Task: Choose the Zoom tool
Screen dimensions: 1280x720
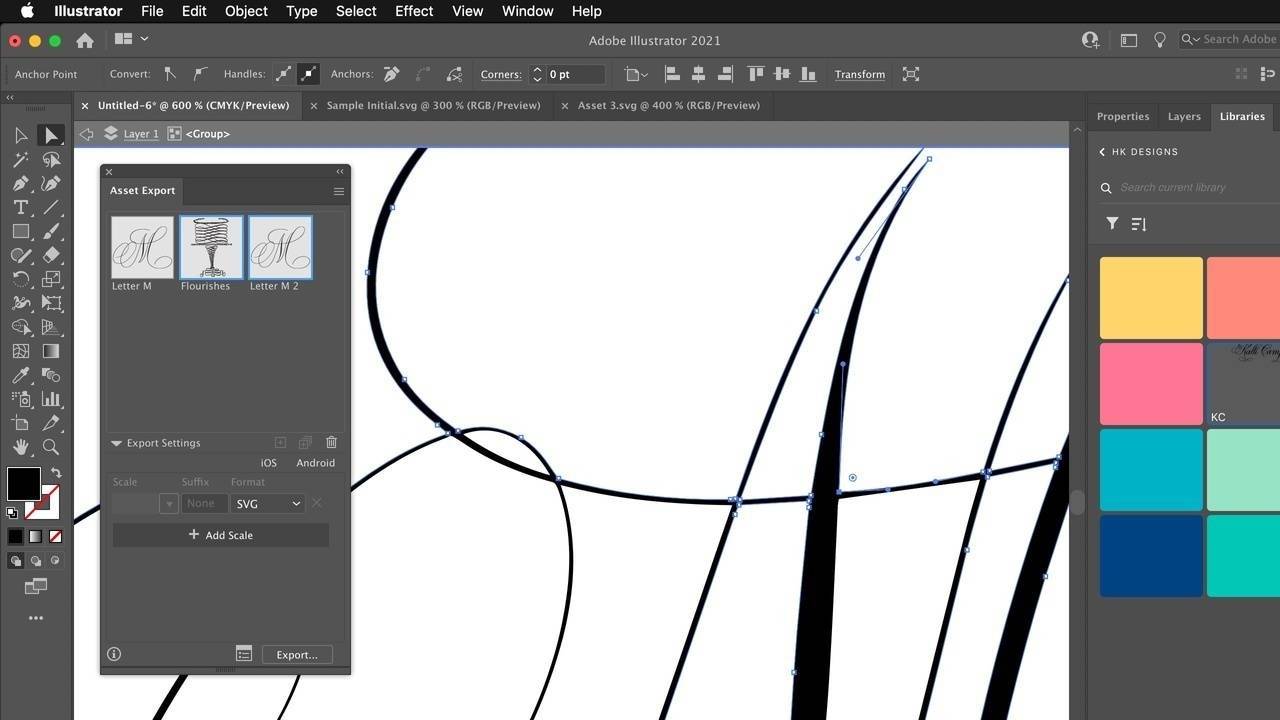Action: tap(51, 447)
